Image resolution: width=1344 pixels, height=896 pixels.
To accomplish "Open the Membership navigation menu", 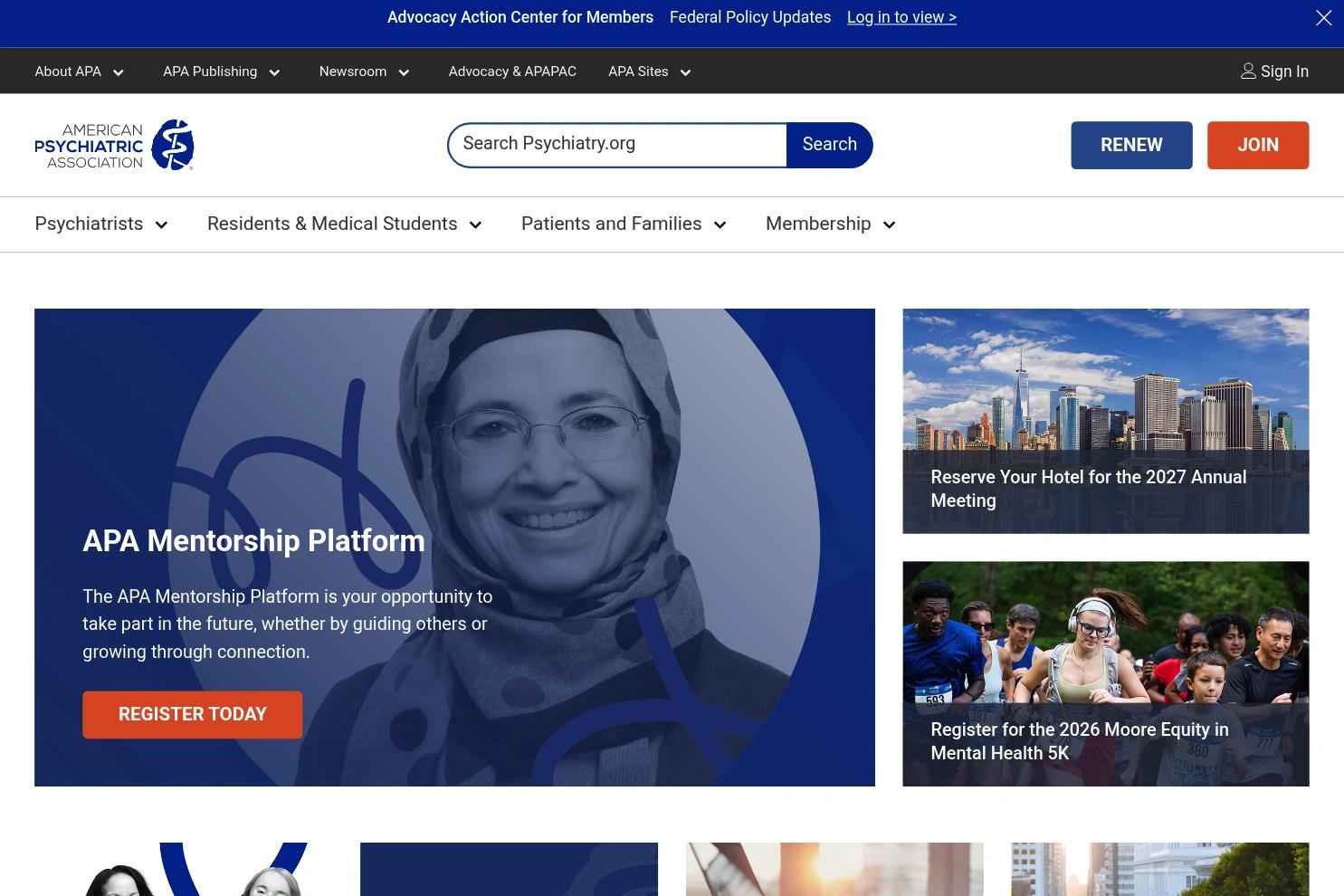I will pos(818,224).
